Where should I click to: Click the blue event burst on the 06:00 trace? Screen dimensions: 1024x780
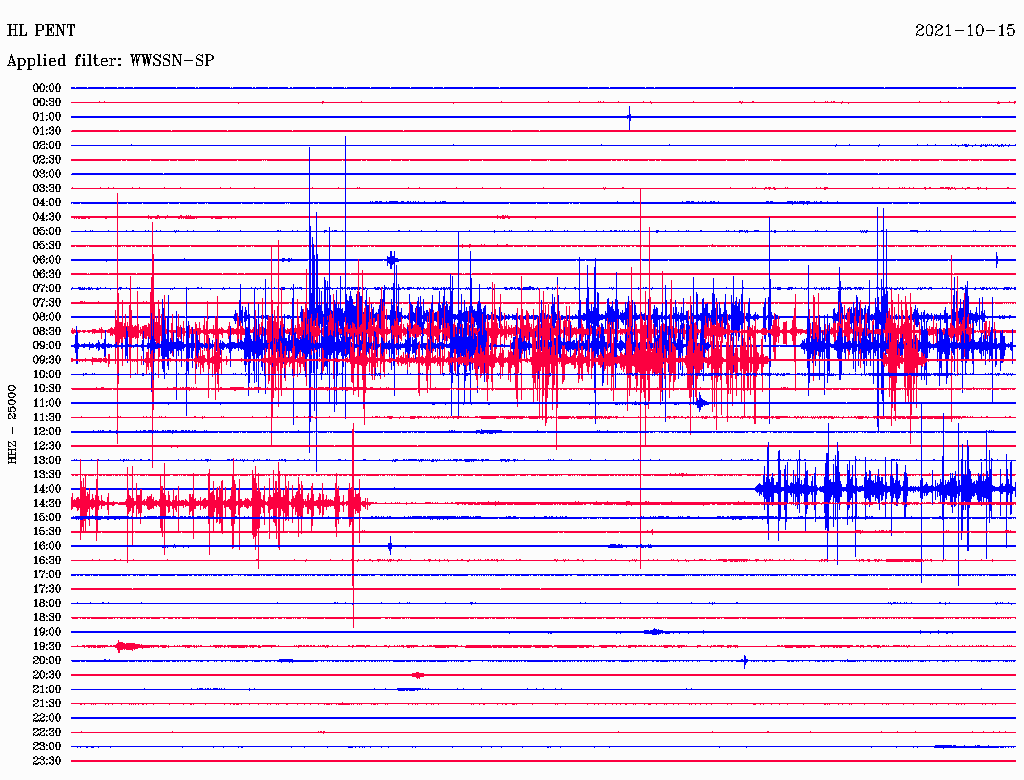392,260
